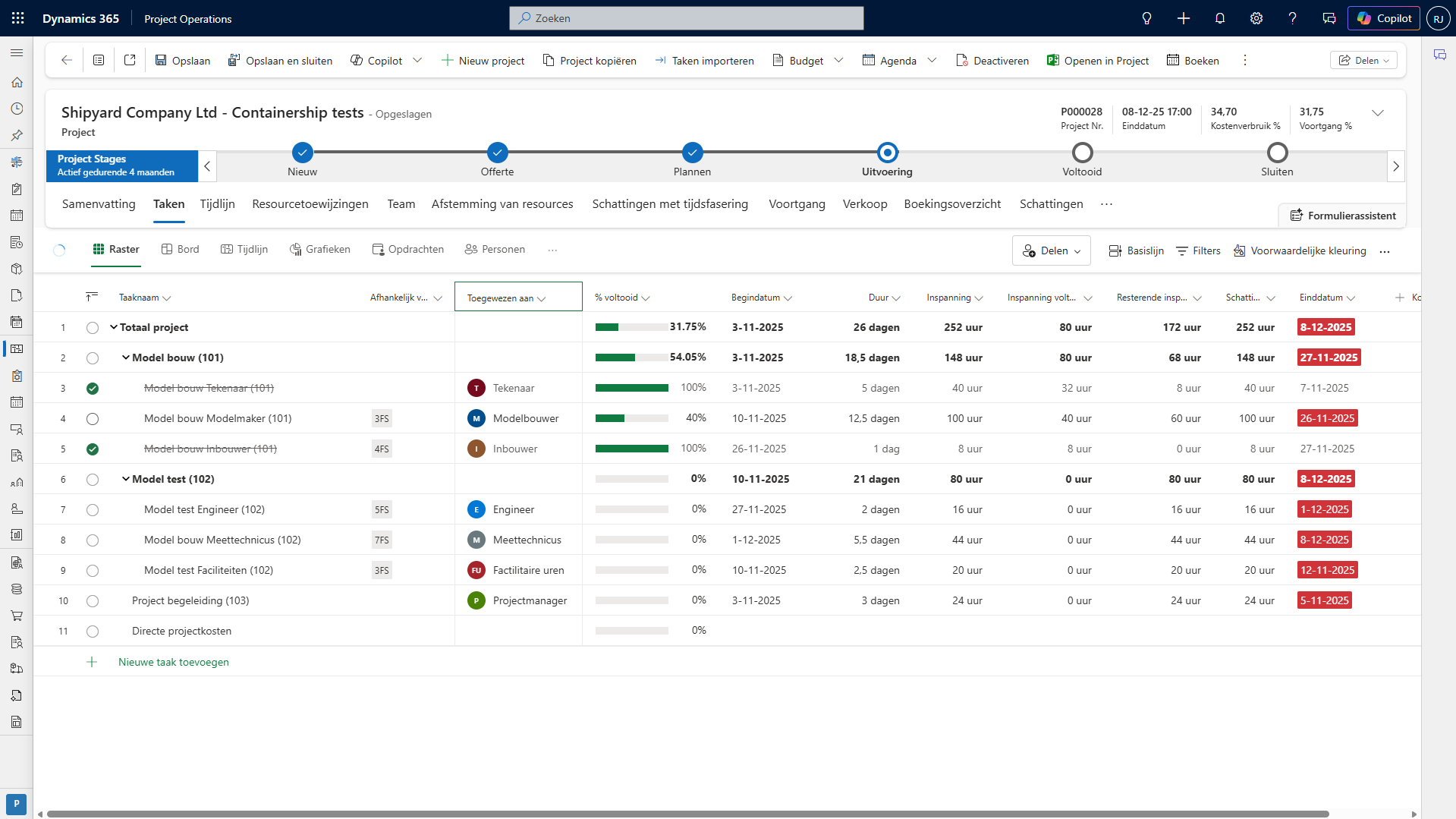1456x819 pixels.
Task: Open the settings gear in top bar
Action: pos(1256,18)
